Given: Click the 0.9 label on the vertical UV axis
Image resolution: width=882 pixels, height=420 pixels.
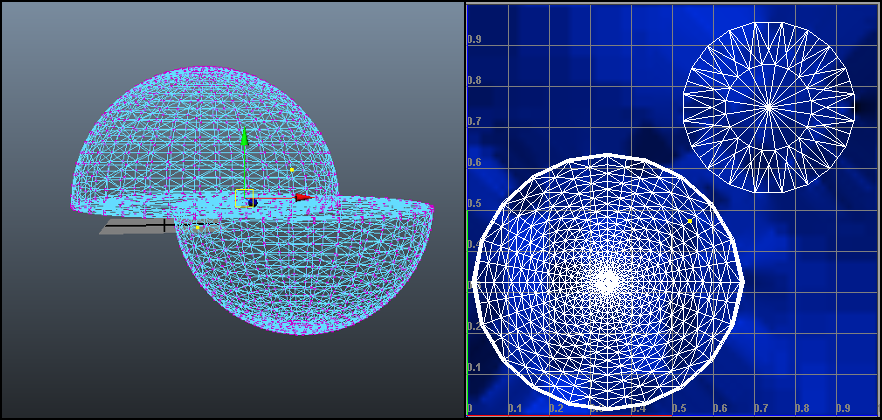Looking at the screenshot, I should pyautogui.click(x=477, y=39).
